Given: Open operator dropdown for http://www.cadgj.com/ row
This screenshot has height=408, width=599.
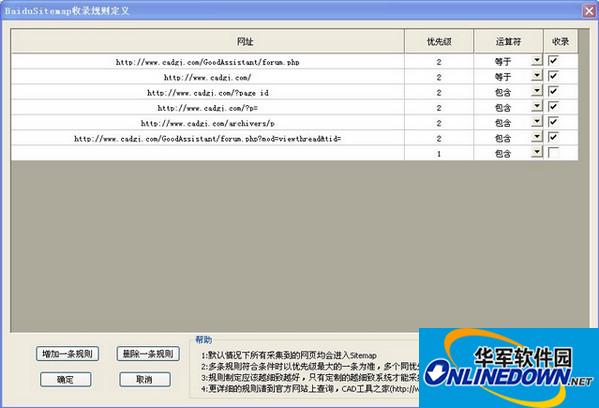Looking at the screenshot, I should click(x=537, y=76).
